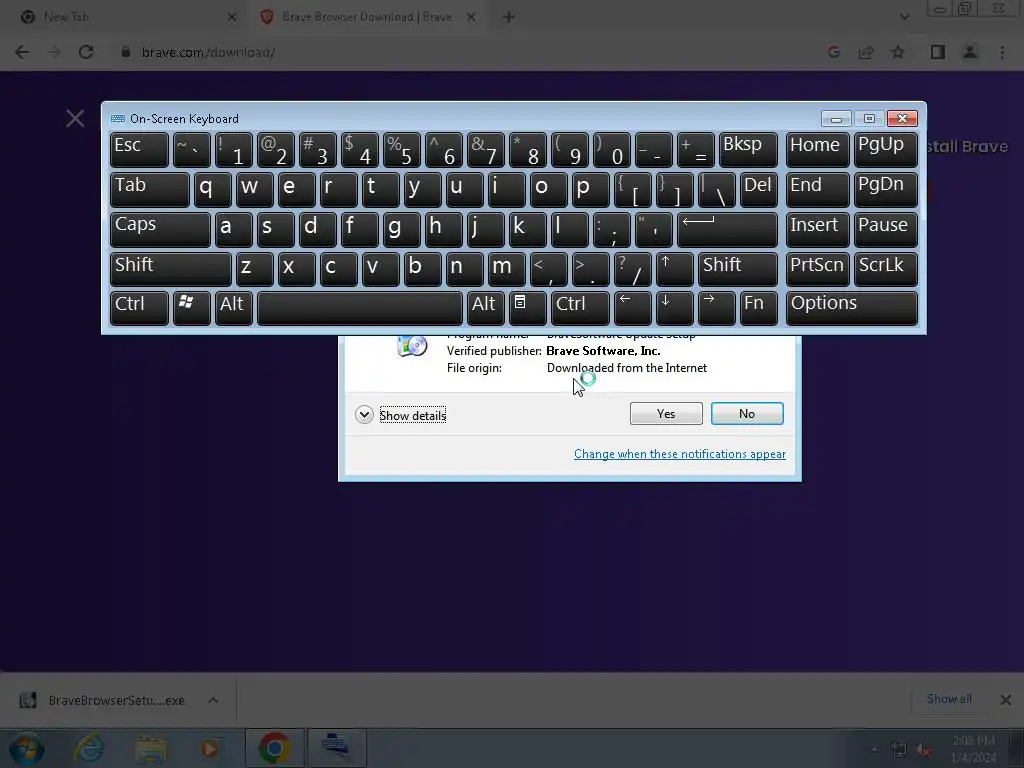Click the number 5 key

click(402, 150)
